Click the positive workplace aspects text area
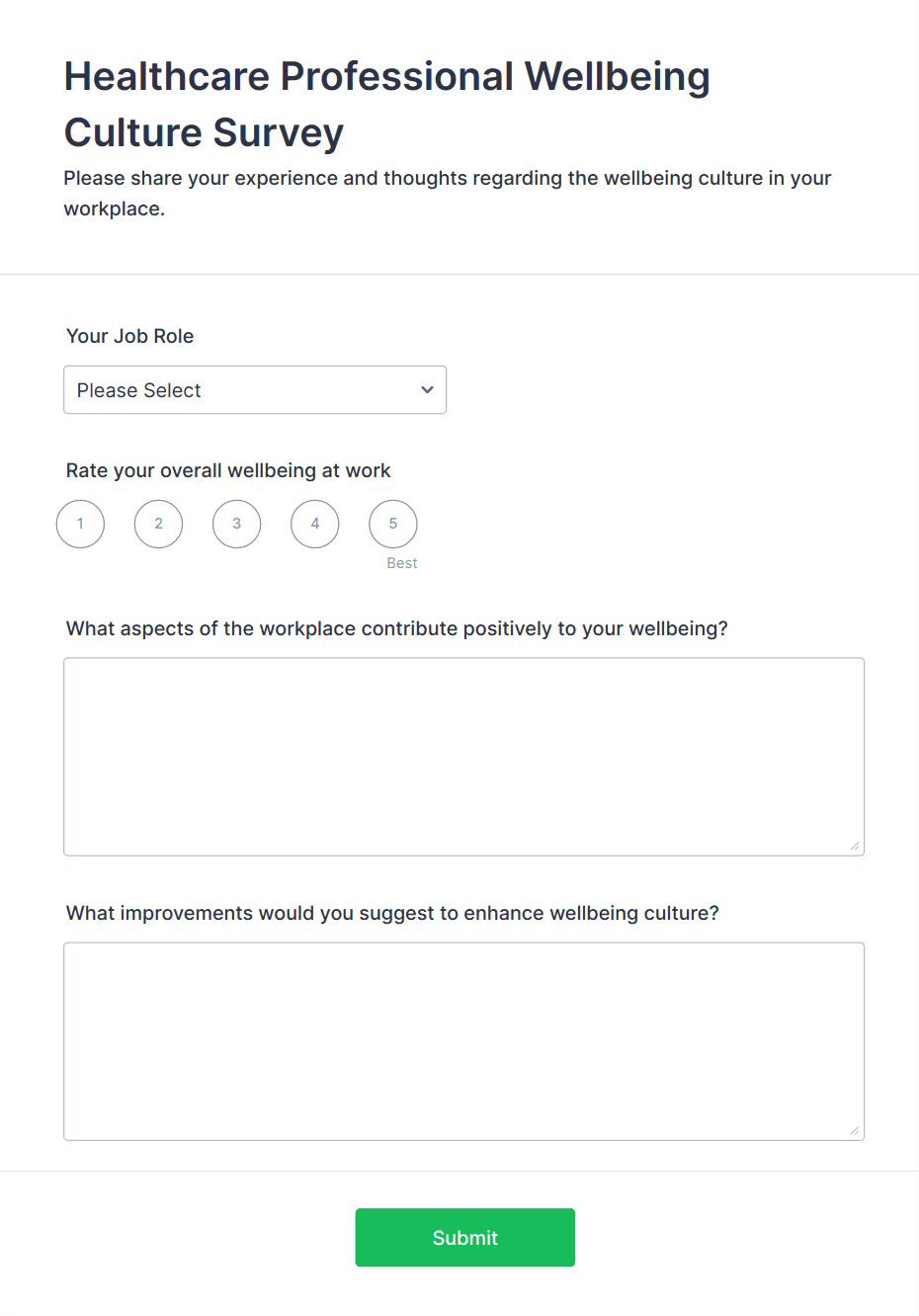The width and height of the screenshot is (919, 1316). pyautogui.click(x=463, y=756)
